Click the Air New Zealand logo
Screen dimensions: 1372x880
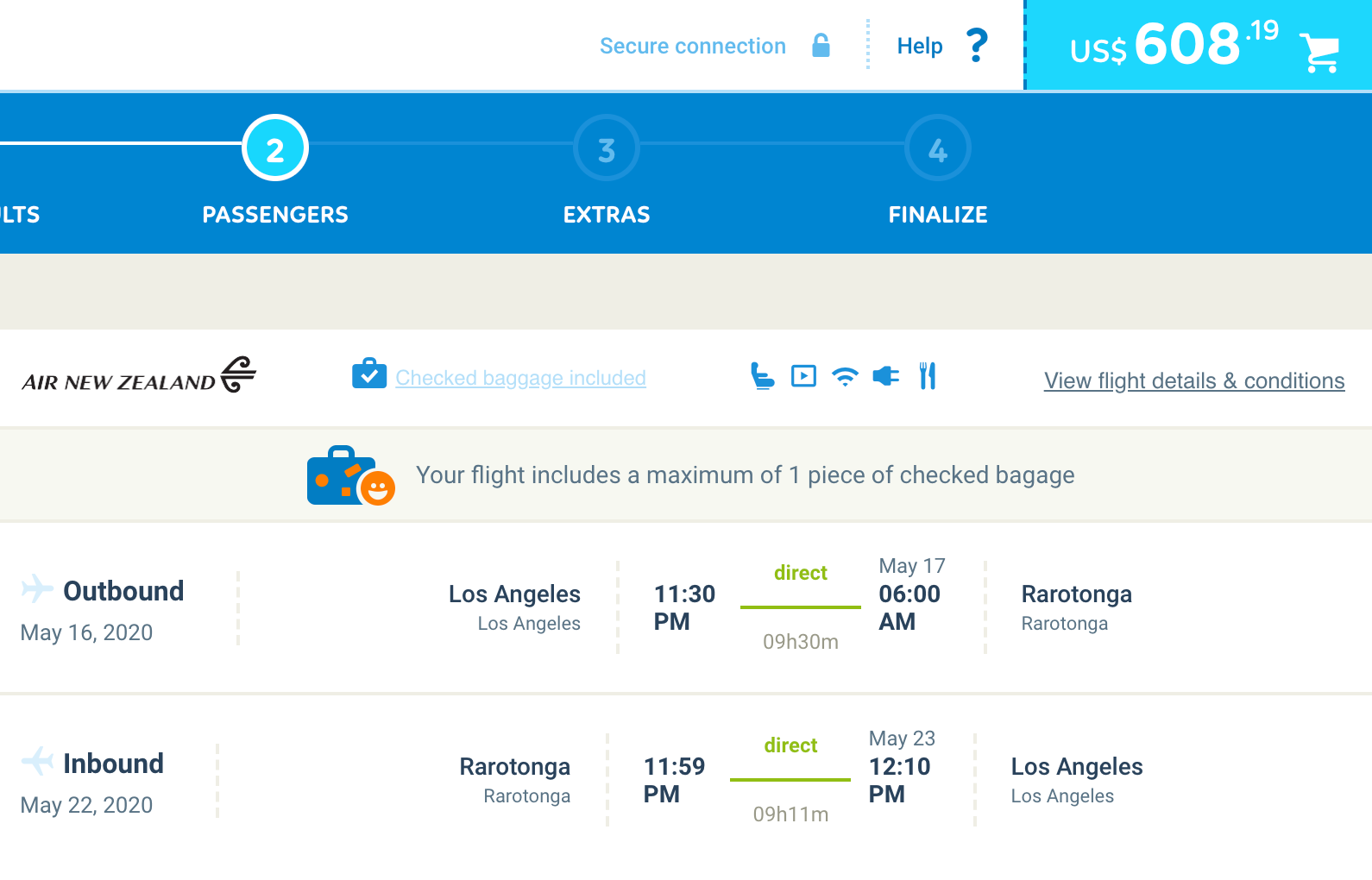click(139, 376)
